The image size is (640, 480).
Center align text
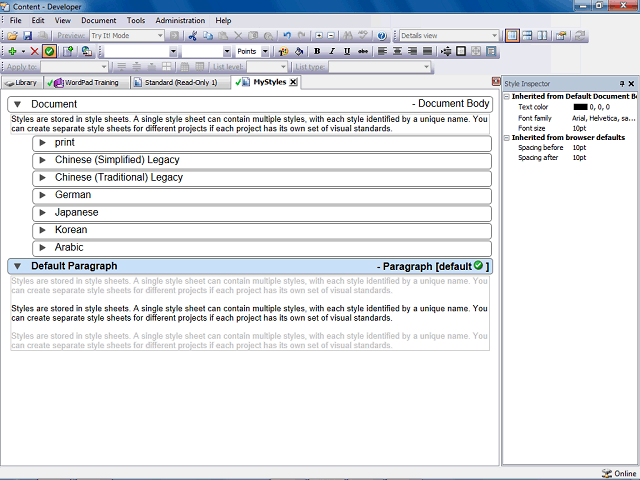[397, 51]
